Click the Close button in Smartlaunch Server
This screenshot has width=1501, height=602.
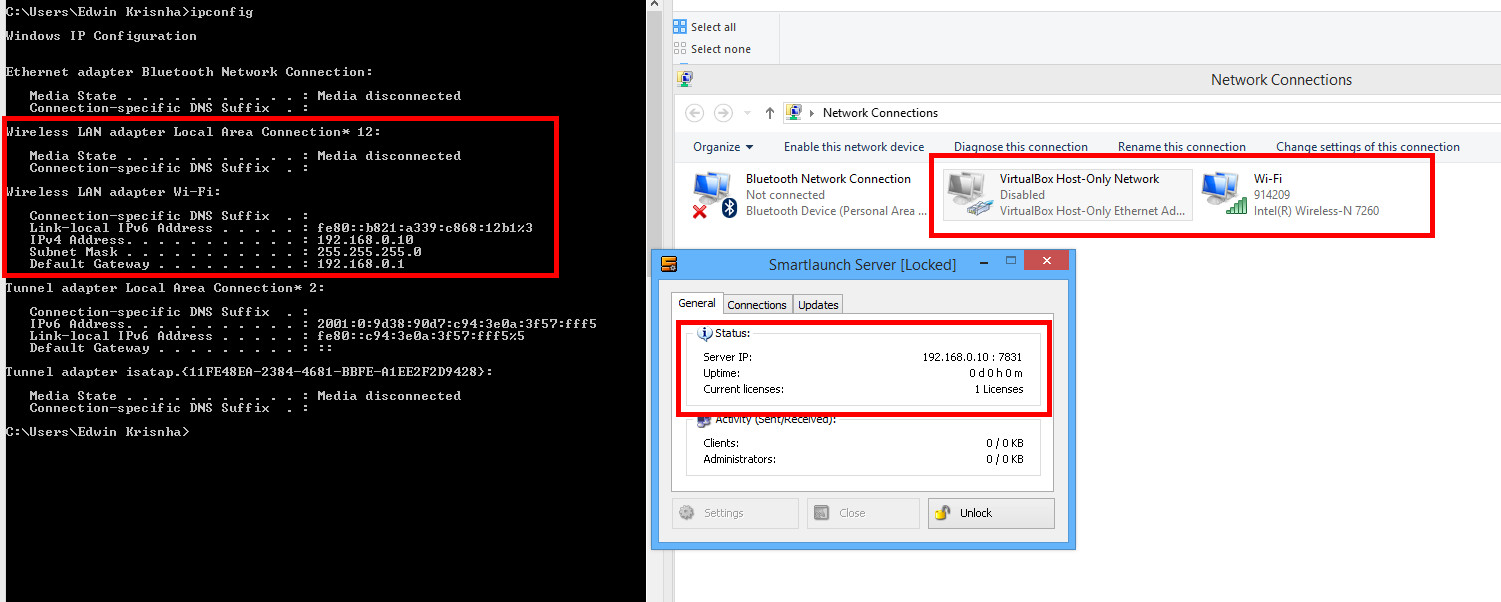[863, 513]
